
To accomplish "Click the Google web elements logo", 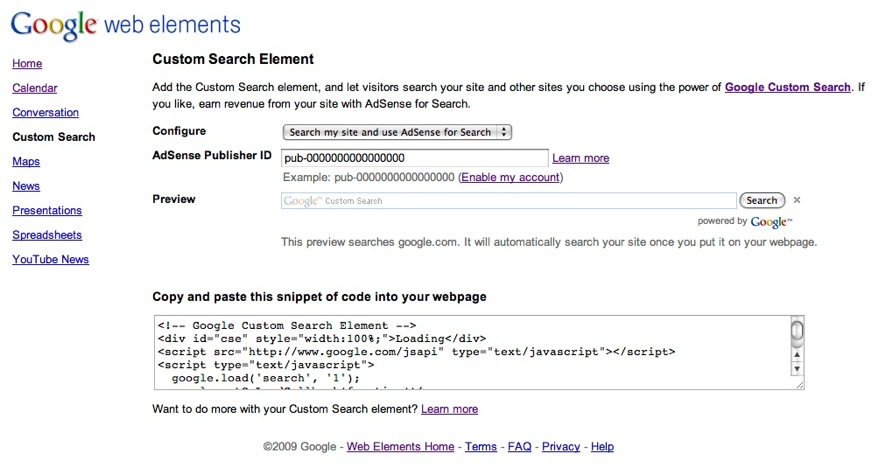I will 125,25.
